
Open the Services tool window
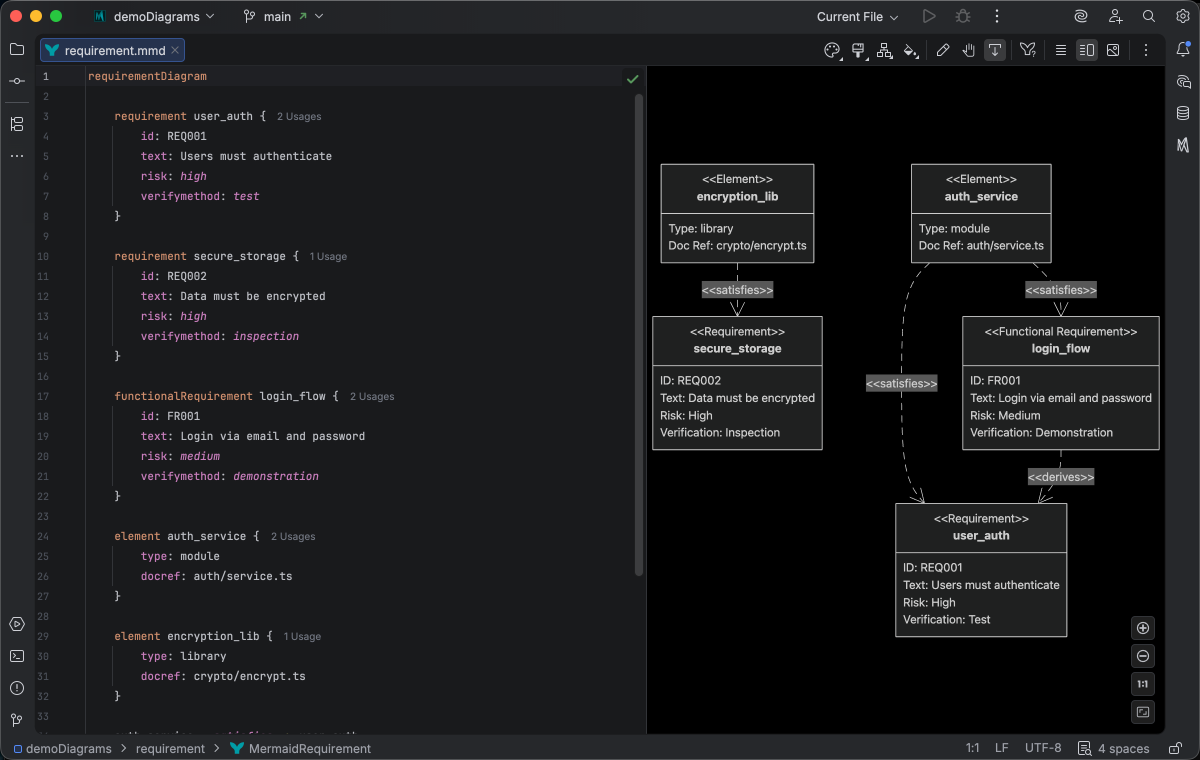coord(17,624)
